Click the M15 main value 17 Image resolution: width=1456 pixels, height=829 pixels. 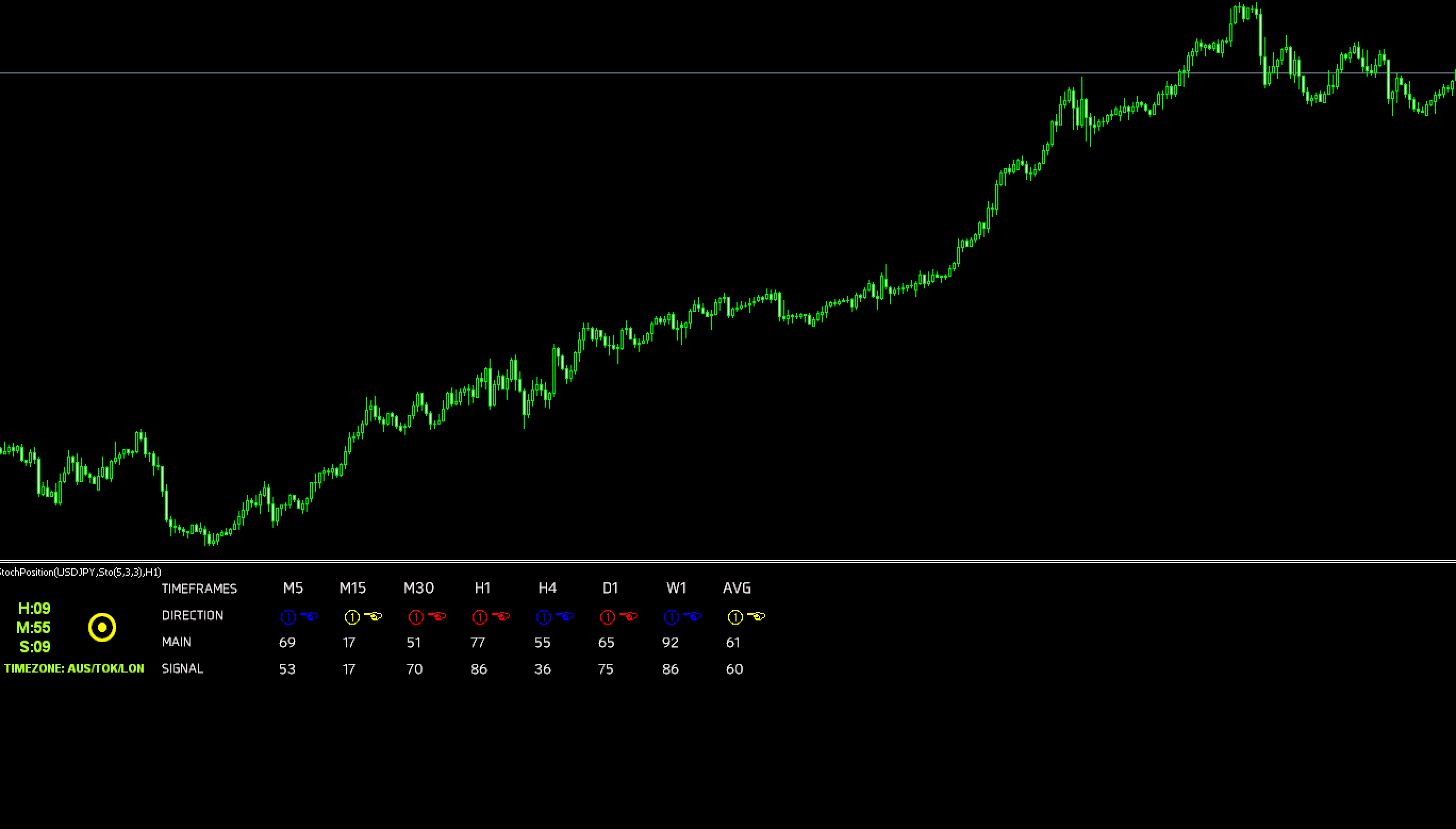coord(349,643)
